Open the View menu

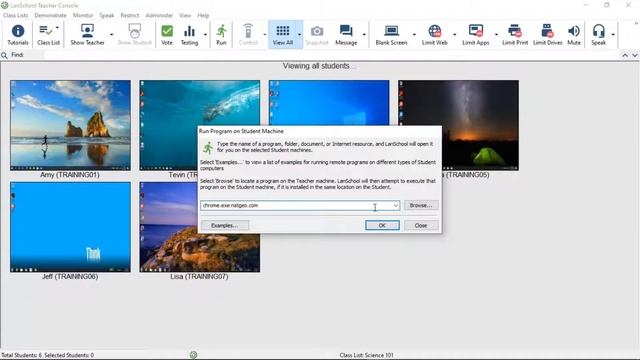coord(185,16)
